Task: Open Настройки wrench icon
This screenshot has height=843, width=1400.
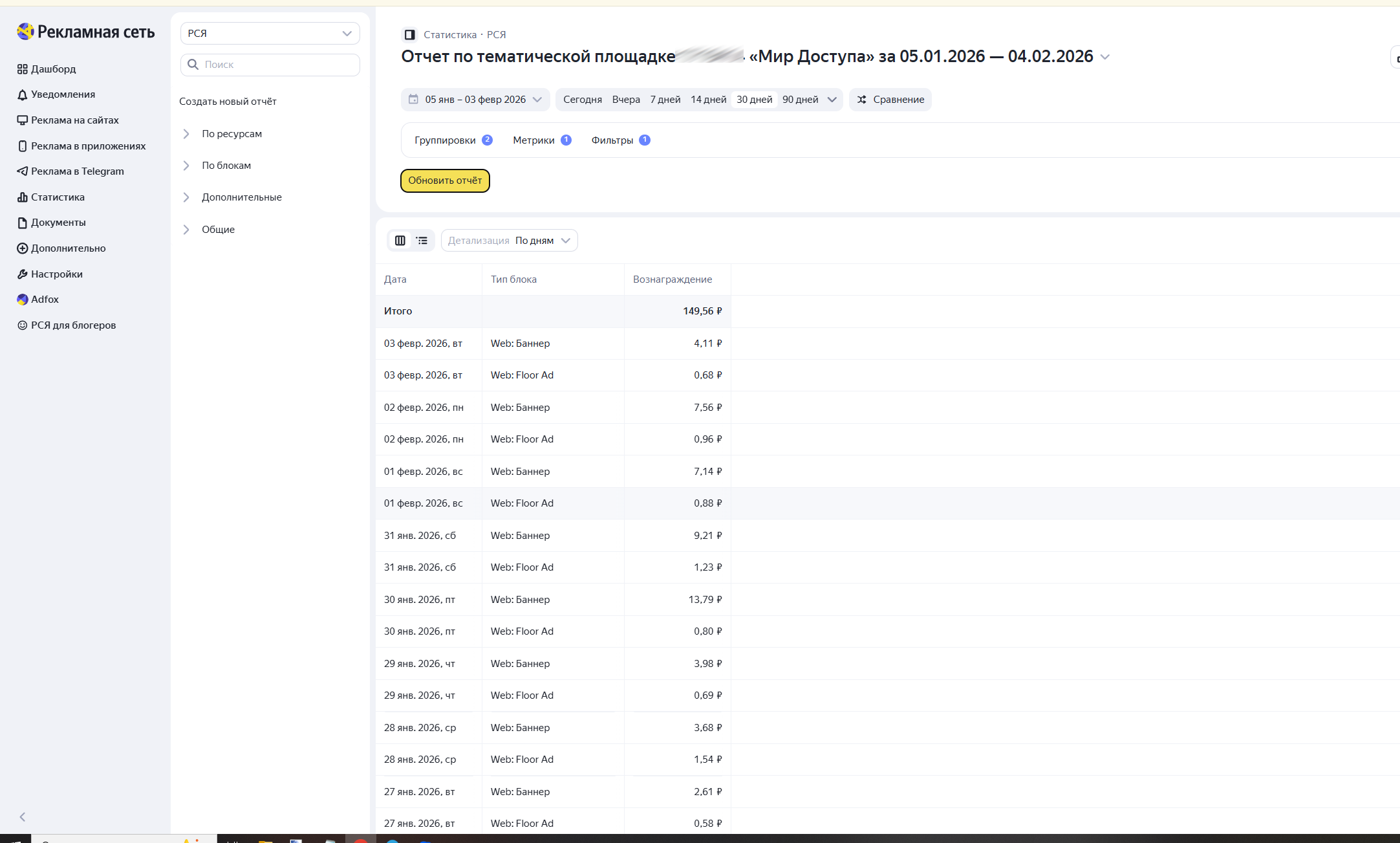Action: click(23, 274)
